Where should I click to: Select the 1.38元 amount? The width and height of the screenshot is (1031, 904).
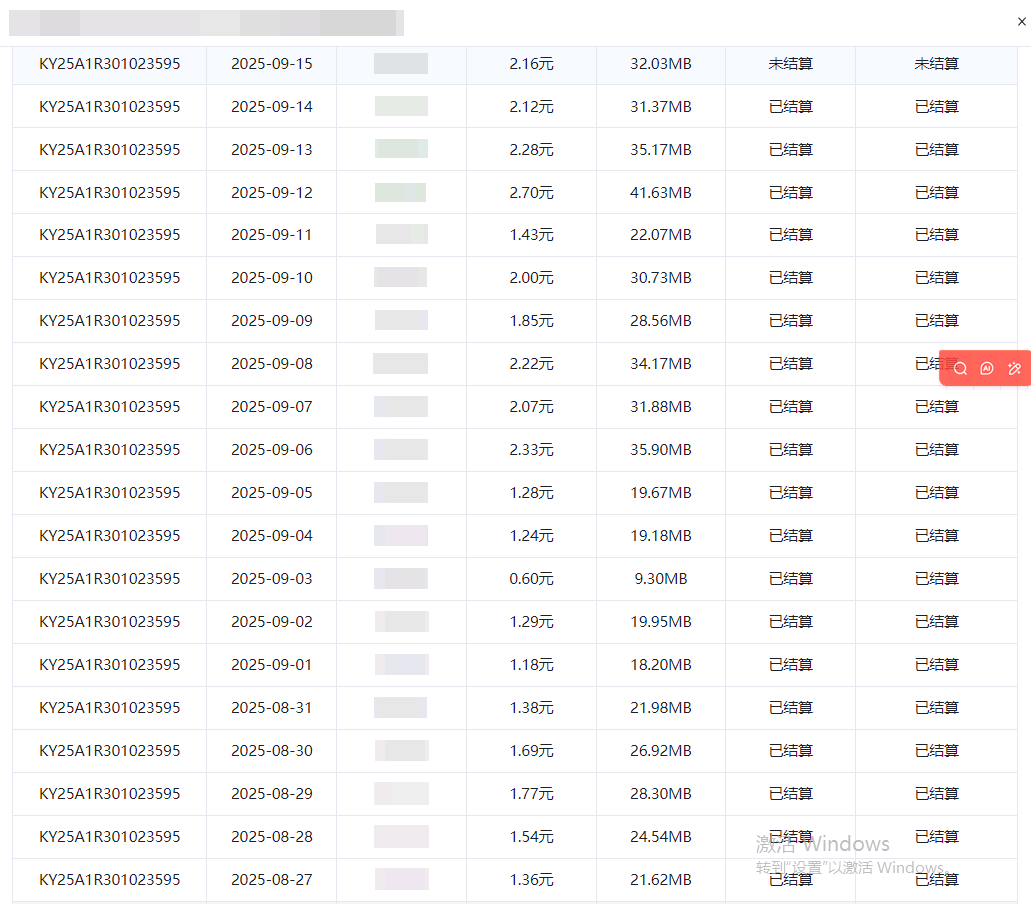click(x=531, y=707)
